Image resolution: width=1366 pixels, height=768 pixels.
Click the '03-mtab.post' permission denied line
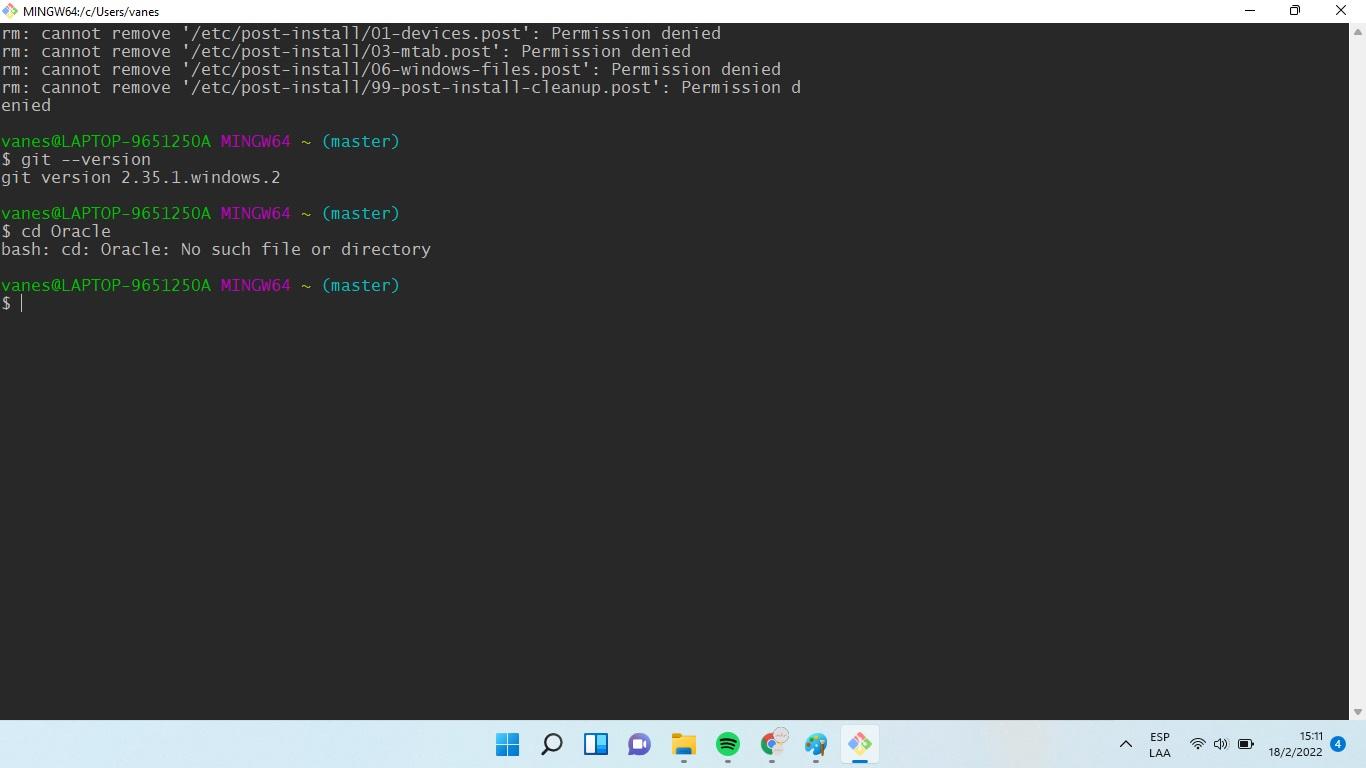click(346, 51)
